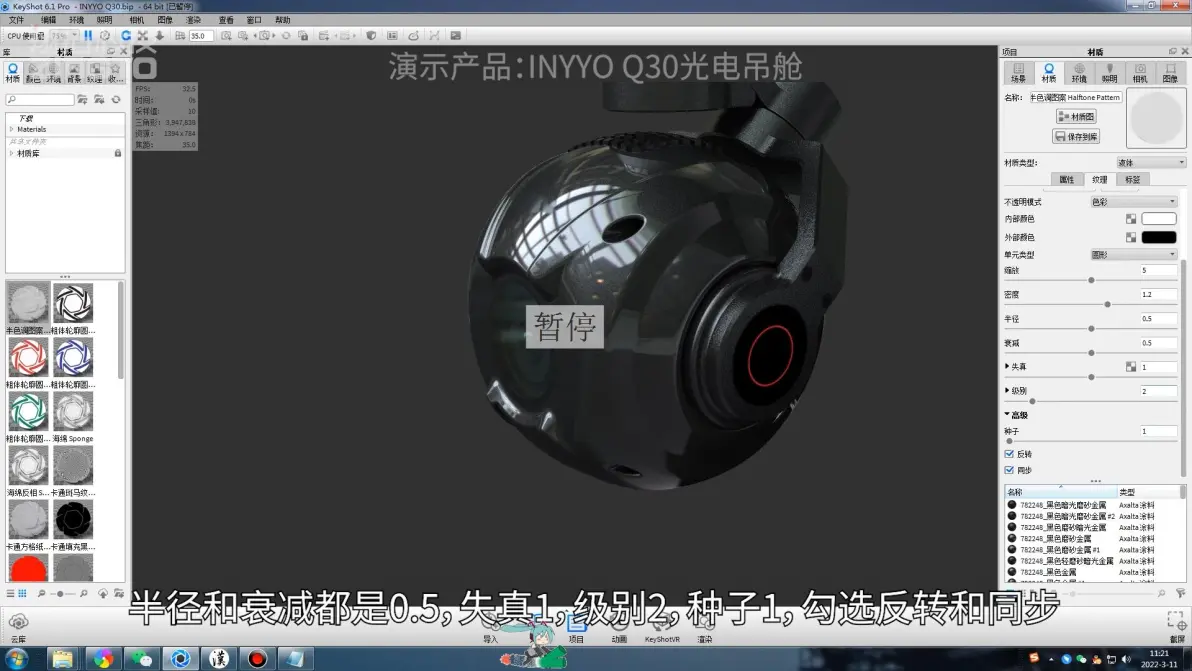The height and width of the screenshot is (671, 1192).
Task: Click the refresh icon beside library search
Action: tap(116, 100)
